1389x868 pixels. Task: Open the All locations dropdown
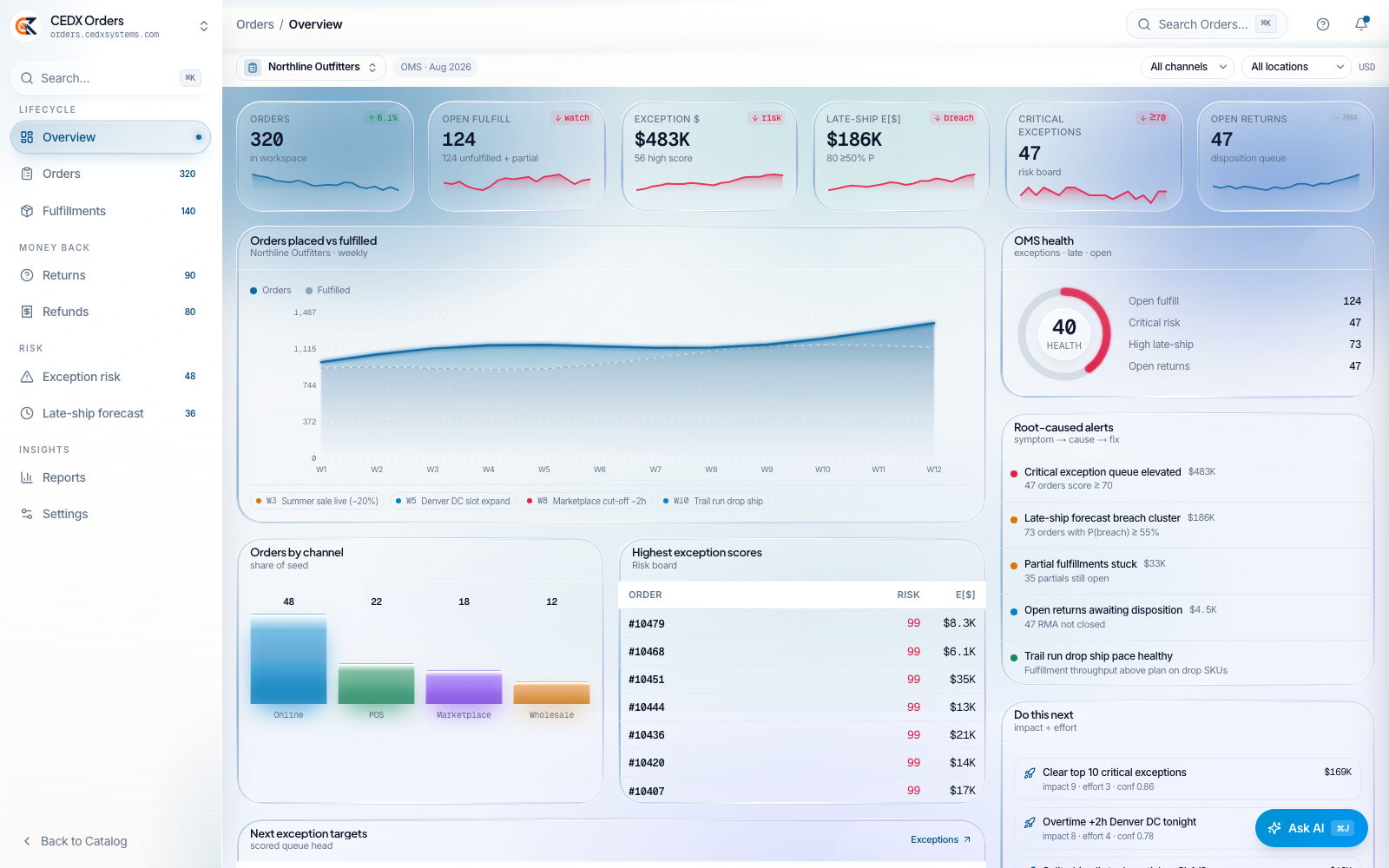[1296, 67]
